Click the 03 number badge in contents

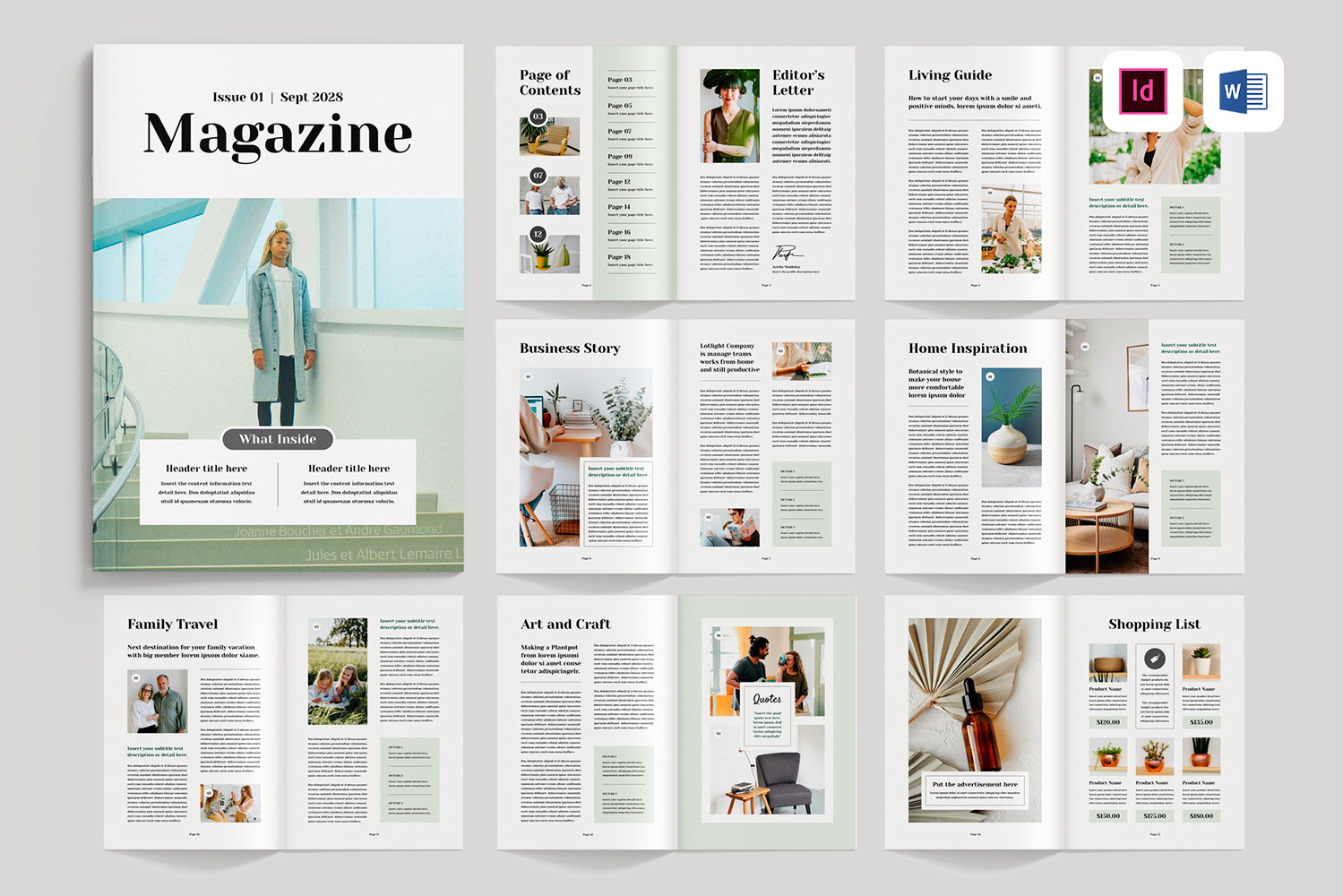tap(538, 116)
